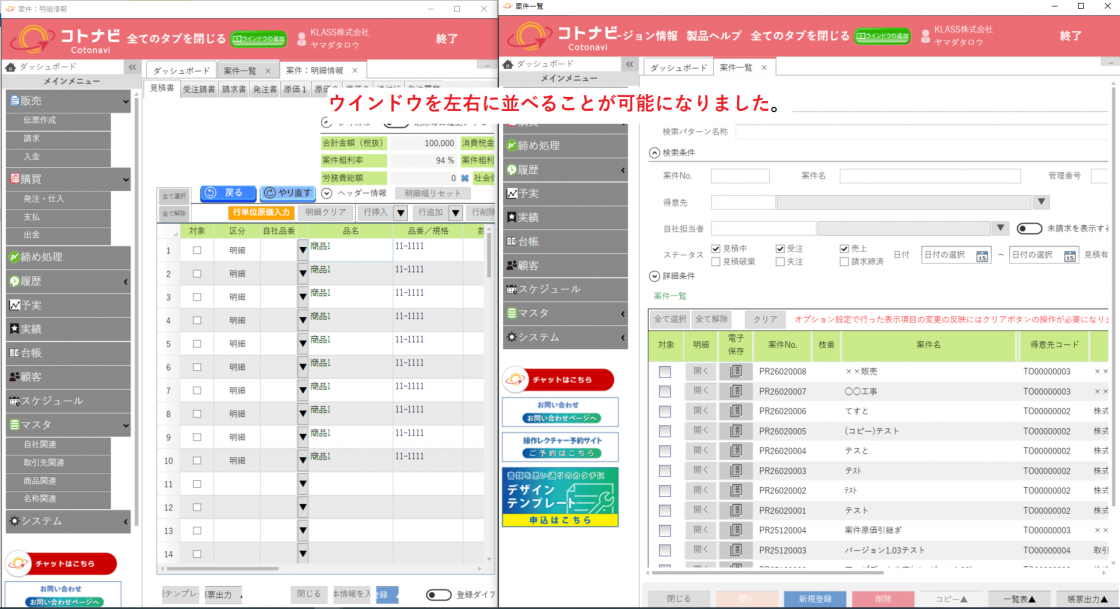Click electronic save icon for PR26020008
1120x609 pixels.
tap(735, 371)
